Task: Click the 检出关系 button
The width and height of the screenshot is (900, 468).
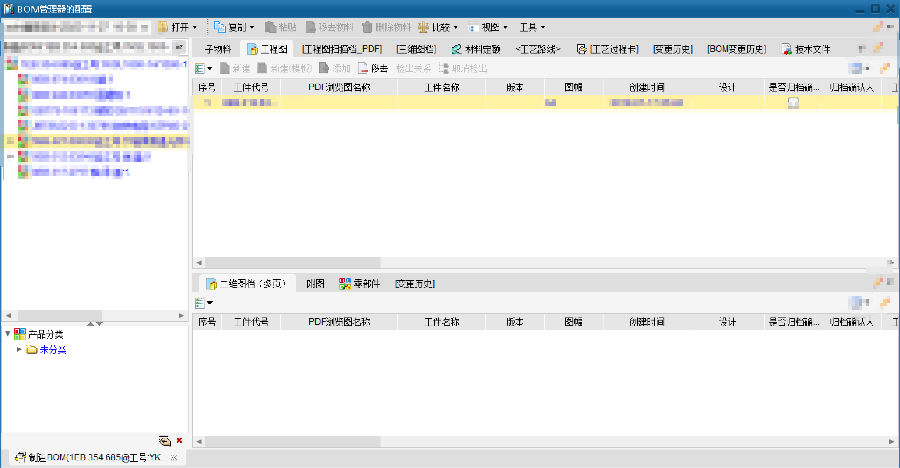Action: 413,68
